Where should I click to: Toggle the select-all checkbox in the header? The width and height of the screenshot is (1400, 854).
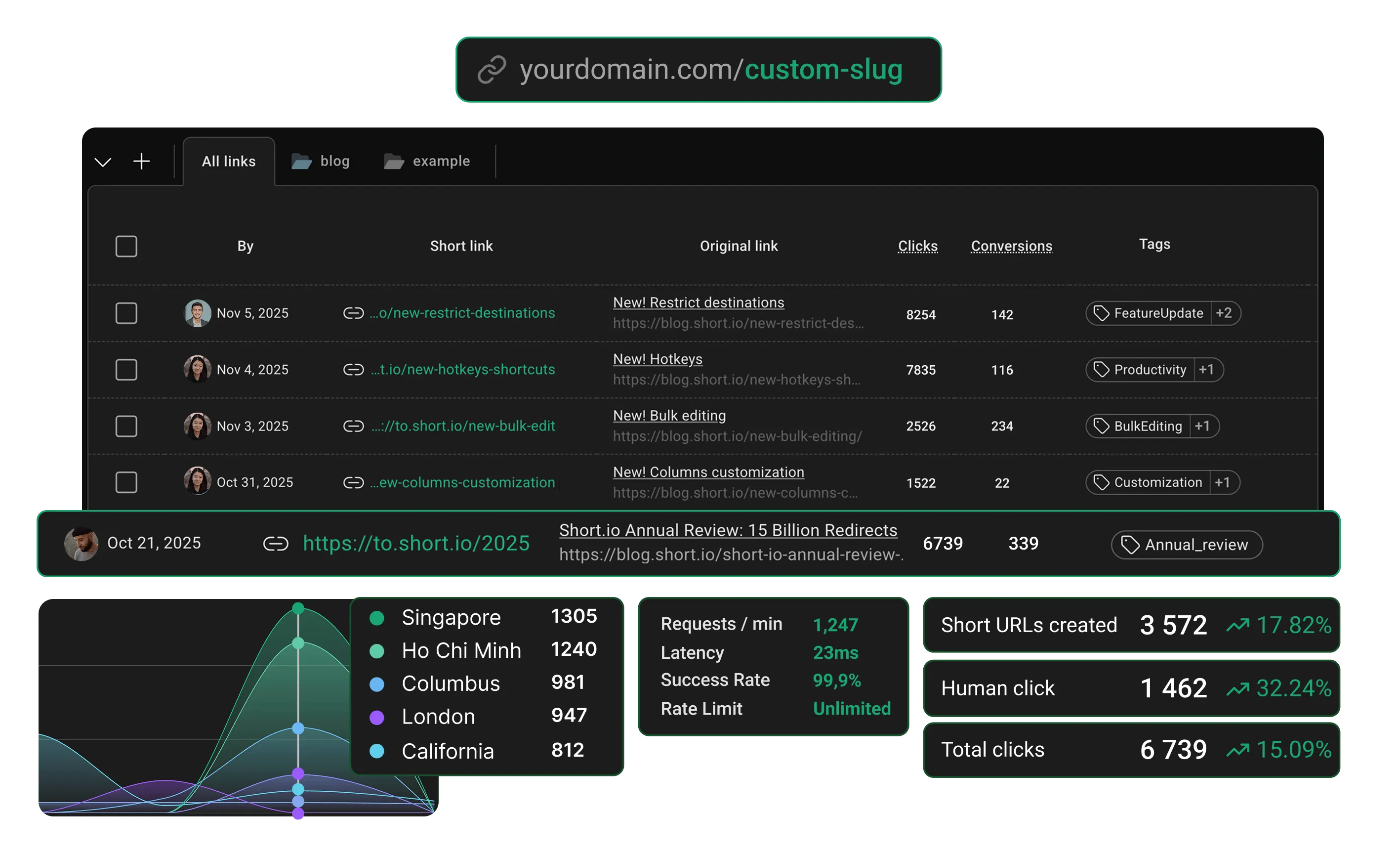tap(126, 246)
